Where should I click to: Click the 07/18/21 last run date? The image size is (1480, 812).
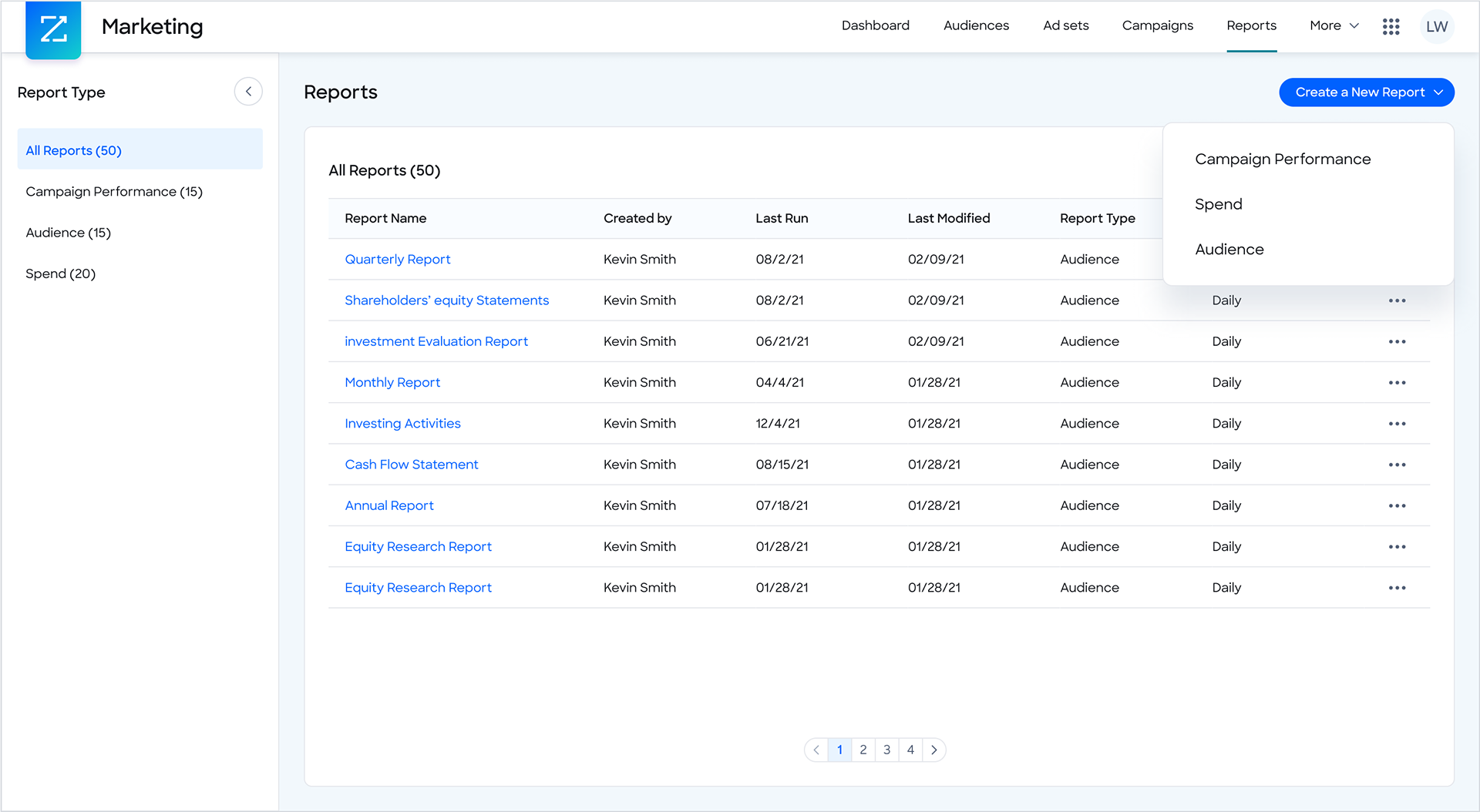point(782,505)
